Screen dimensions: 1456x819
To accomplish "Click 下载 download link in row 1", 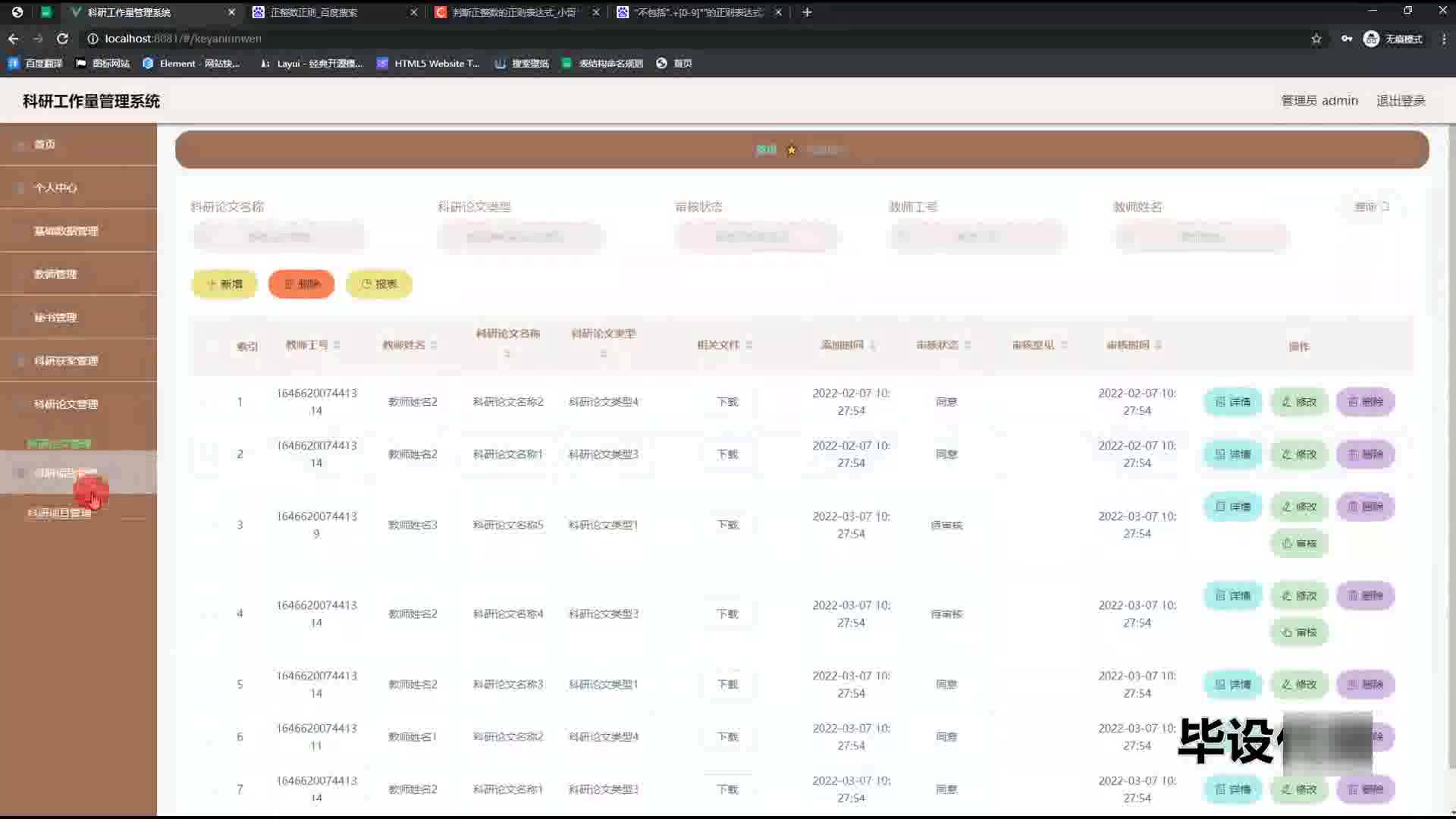I will click(727, 402).
